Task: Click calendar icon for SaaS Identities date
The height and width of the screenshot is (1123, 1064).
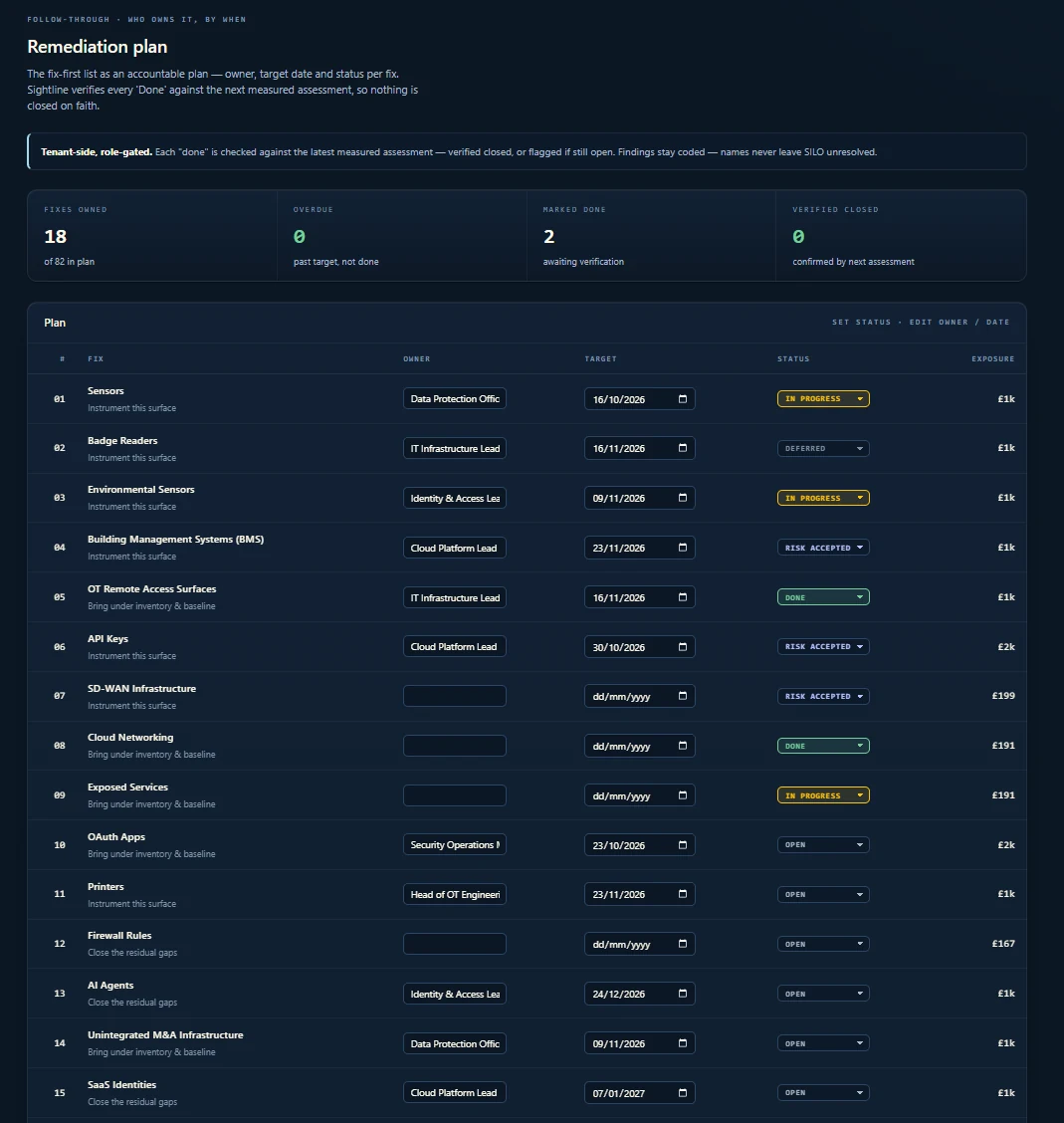Action: [x=683, y=1093]
